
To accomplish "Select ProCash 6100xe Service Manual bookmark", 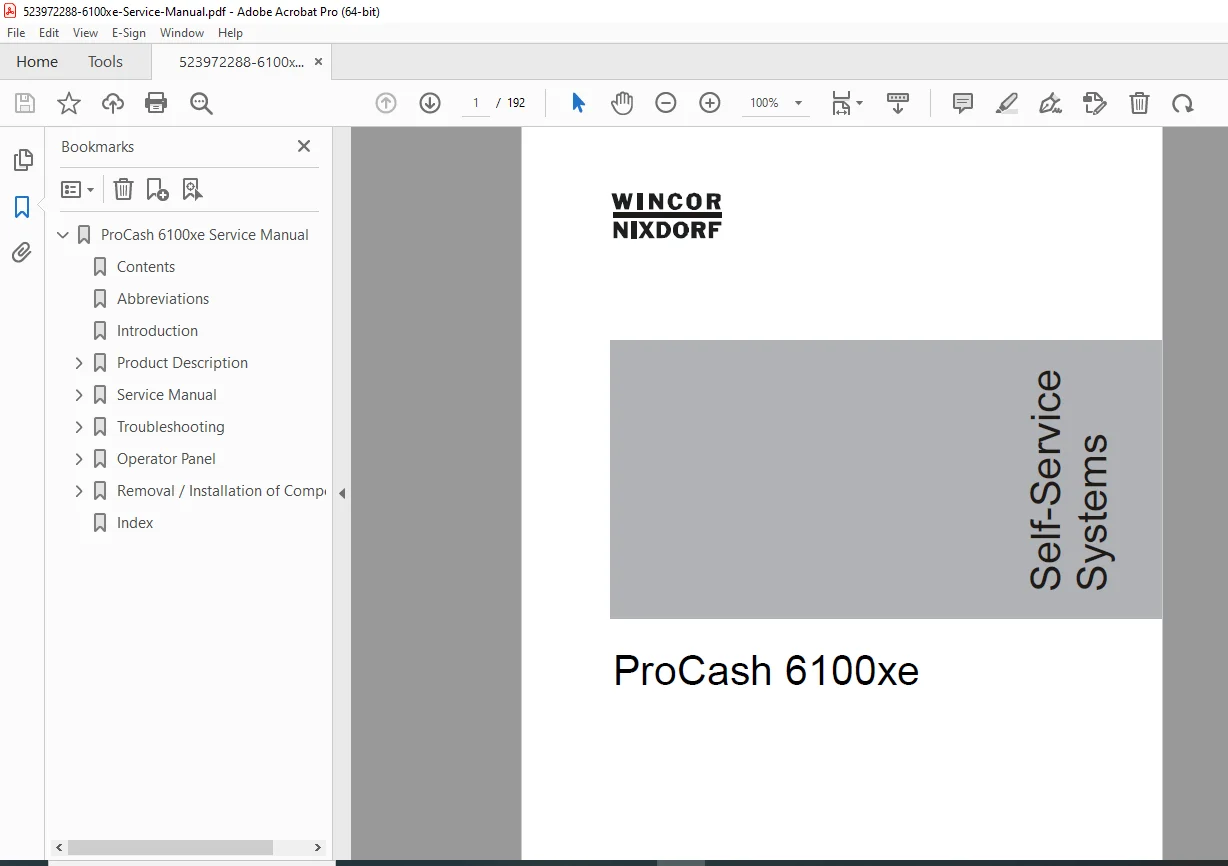I will (x=205, y=235).
